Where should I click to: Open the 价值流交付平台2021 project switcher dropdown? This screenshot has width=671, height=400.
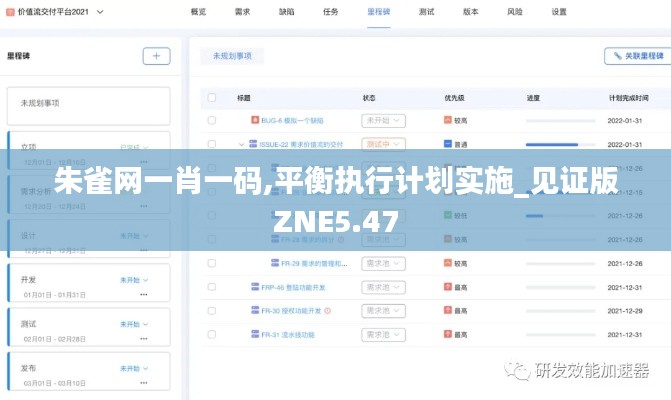click(x=100, y=12)
